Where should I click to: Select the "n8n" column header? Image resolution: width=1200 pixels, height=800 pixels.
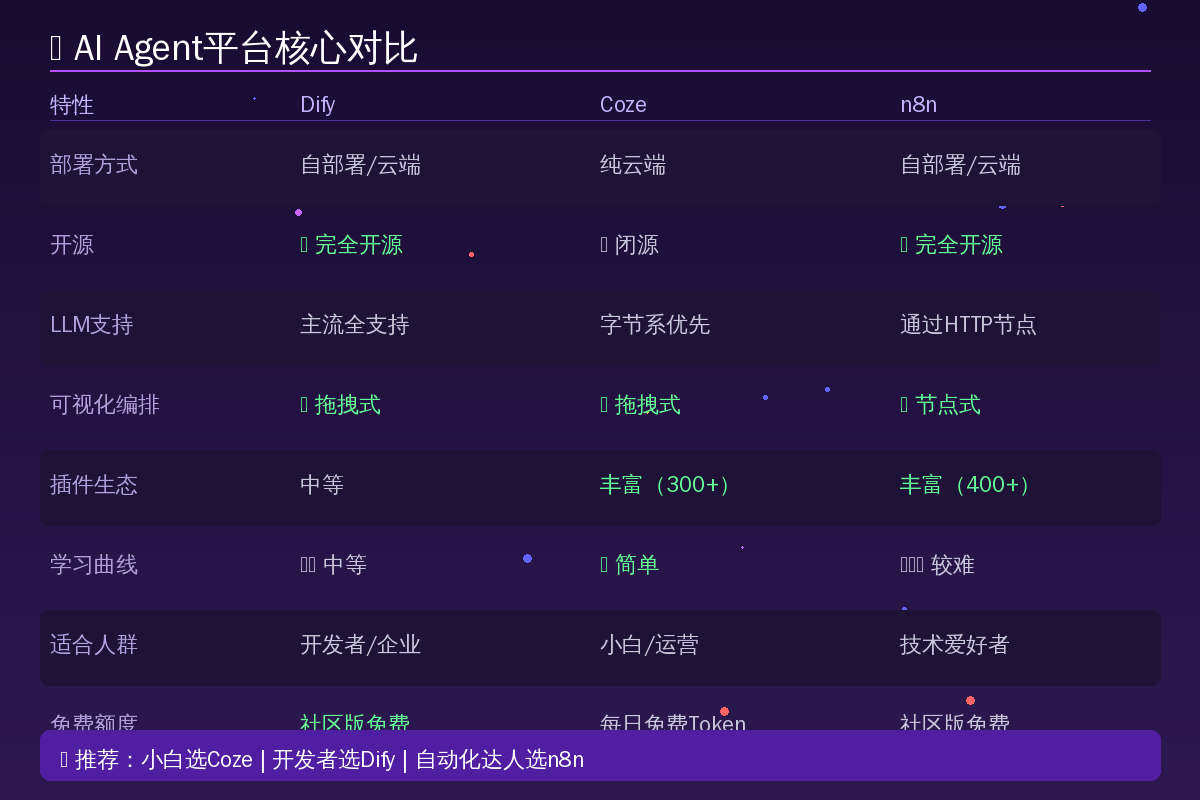918,104
